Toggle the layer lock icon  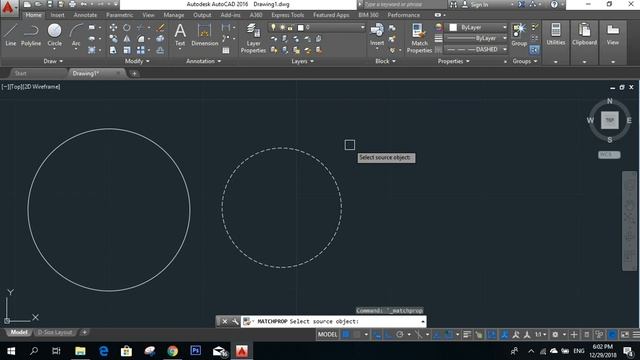(290, 27)
